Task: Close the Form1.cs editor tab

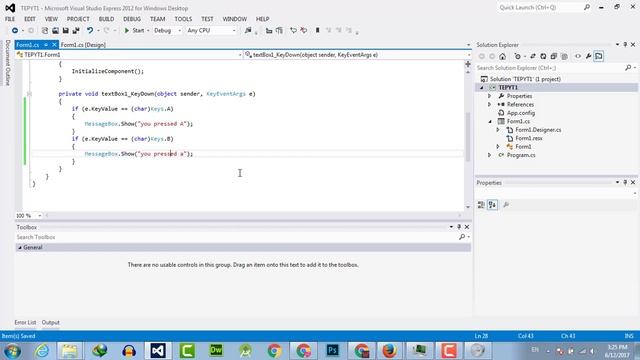Action: click(x=54, y=45)
